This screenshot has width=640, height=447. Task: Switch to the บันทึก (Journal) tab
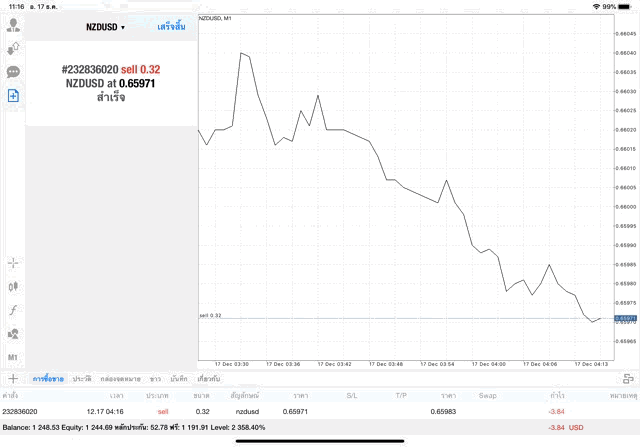point(180,379)
